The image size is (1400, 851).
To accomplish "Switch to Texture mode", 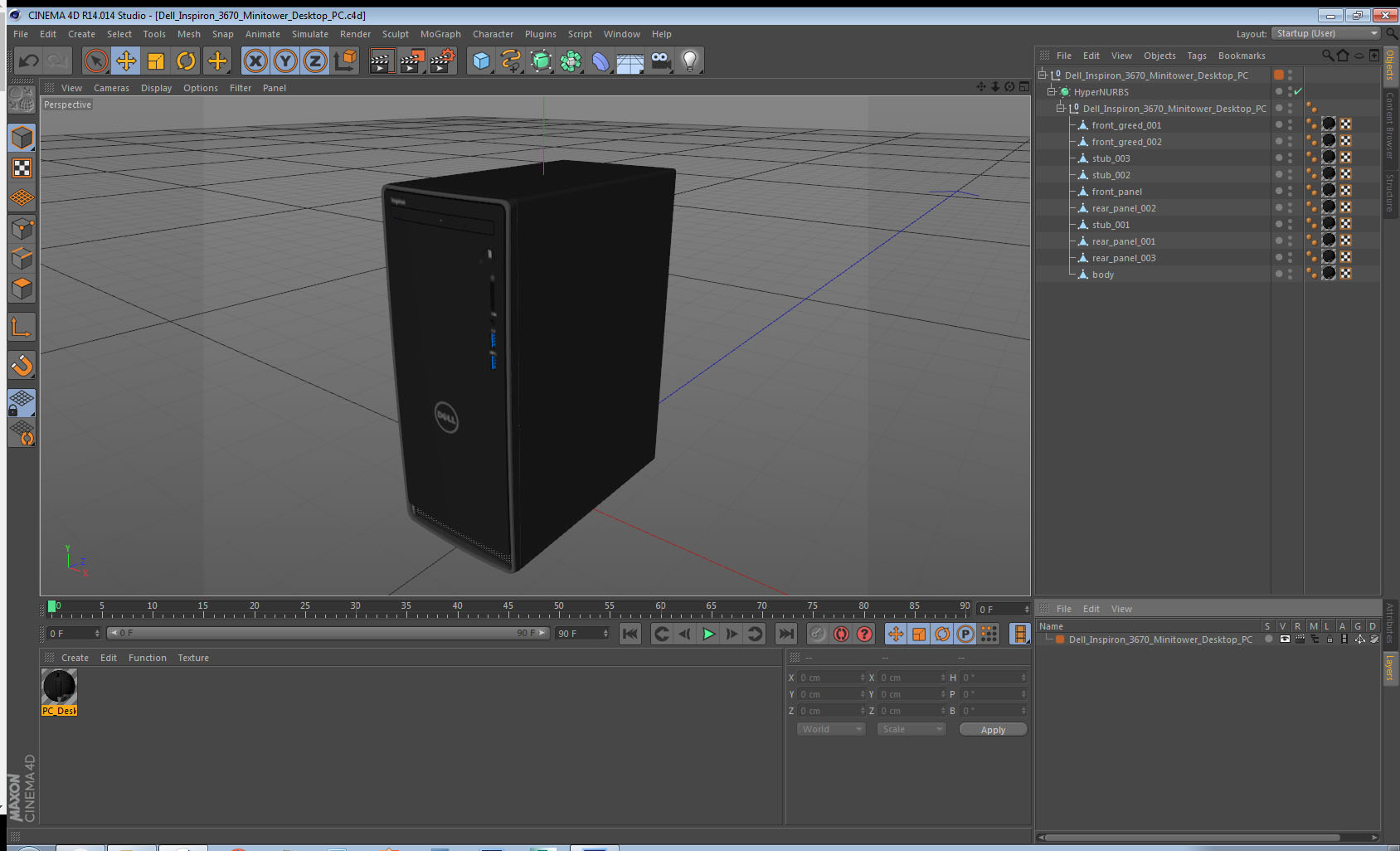I will click(x=22, y=168).
